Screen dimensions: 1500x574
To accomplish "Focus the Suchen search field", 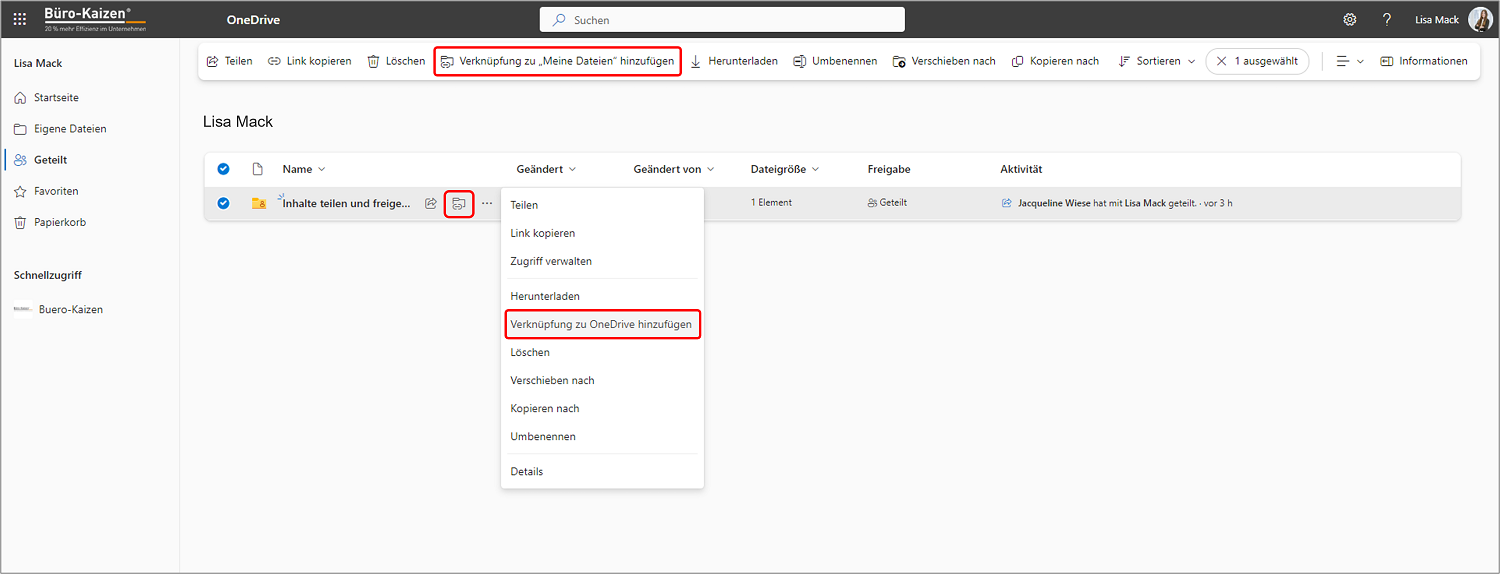I will 722,20.
